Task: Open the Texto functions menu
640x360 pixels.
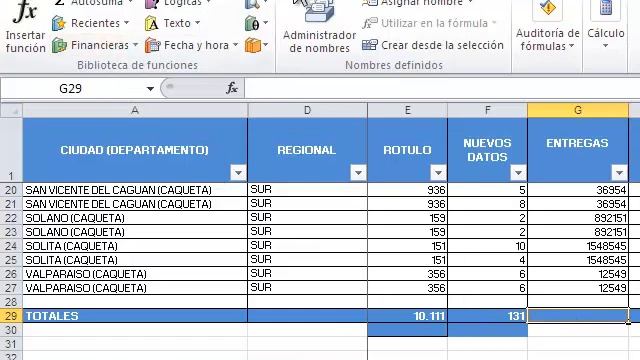Action: [173, 23]
